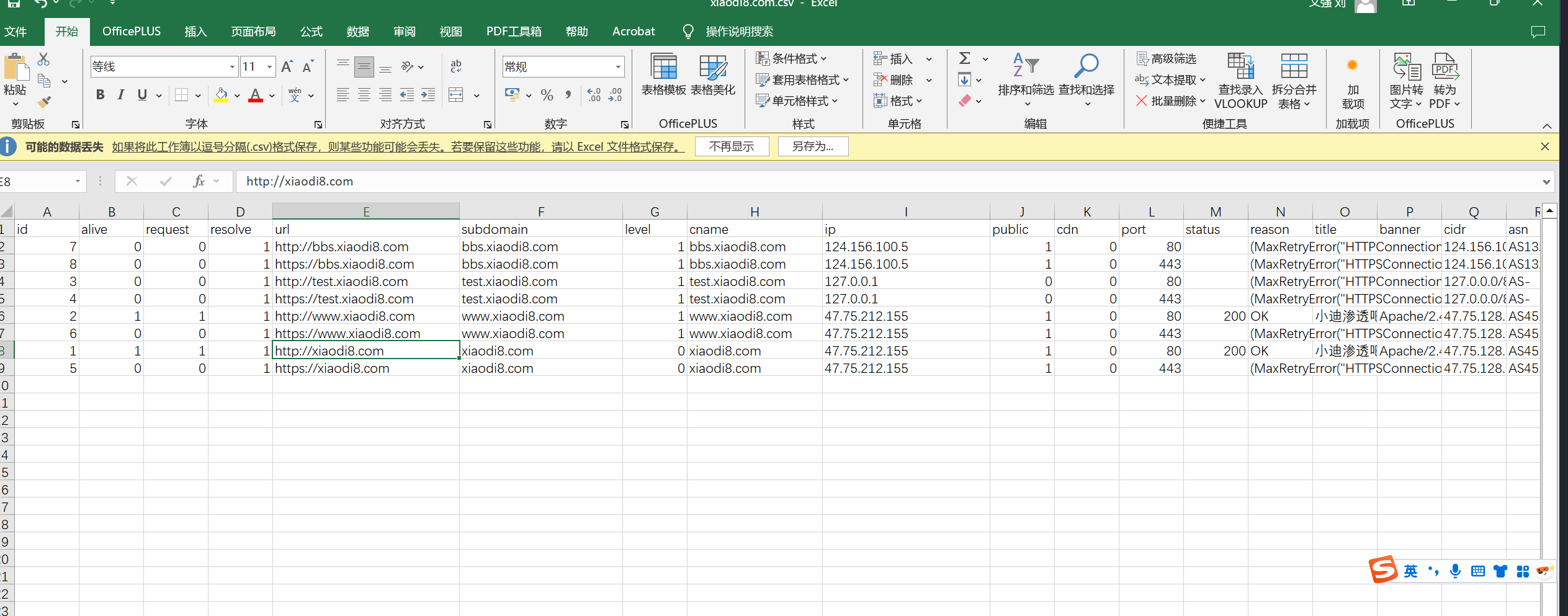Switch to the 数据 Data tab

coord(358,32)
